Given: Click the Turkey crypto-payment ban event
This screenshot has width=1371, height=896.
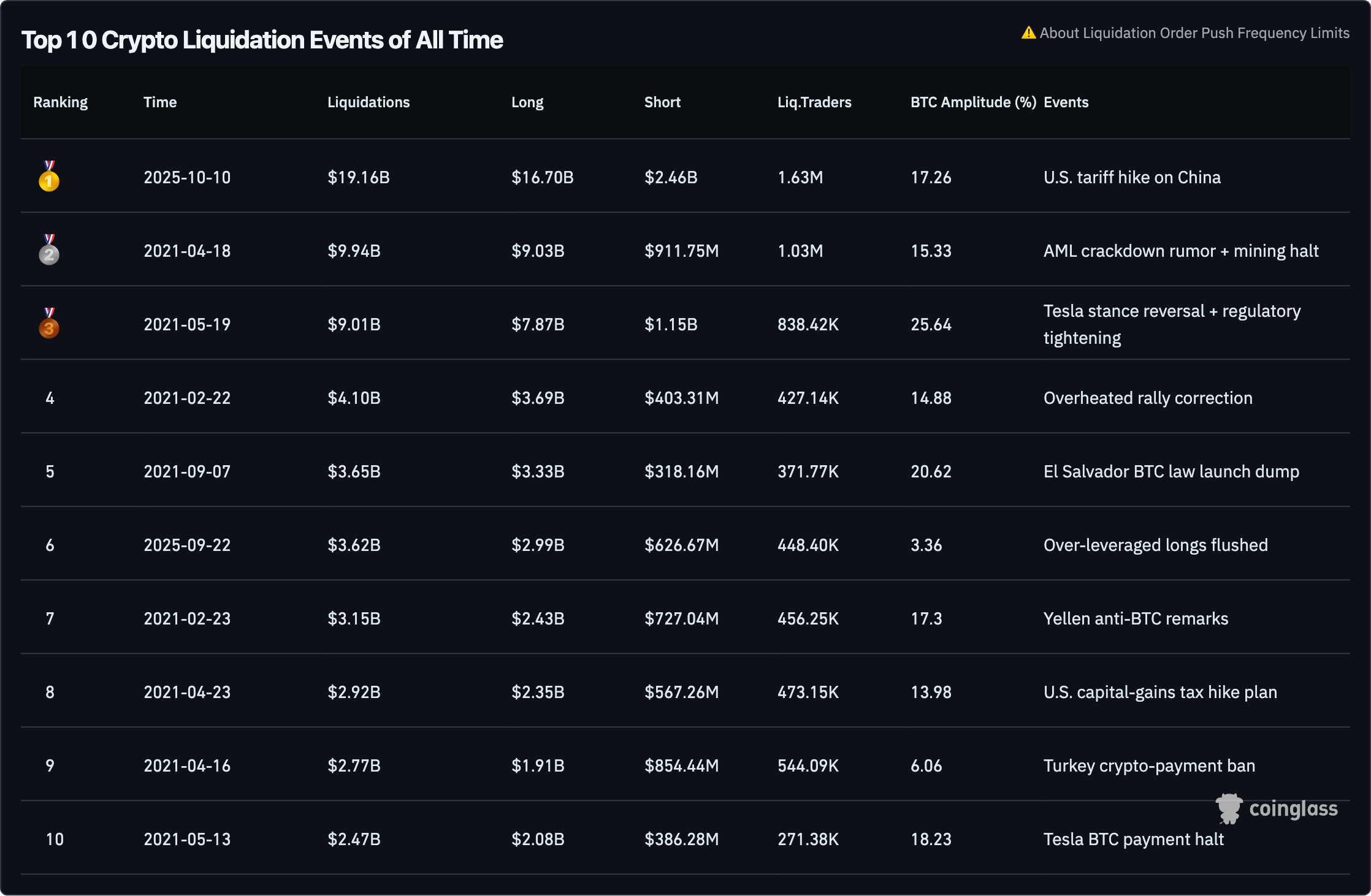Looking at the screenshot, I should tap(1149, 766).
